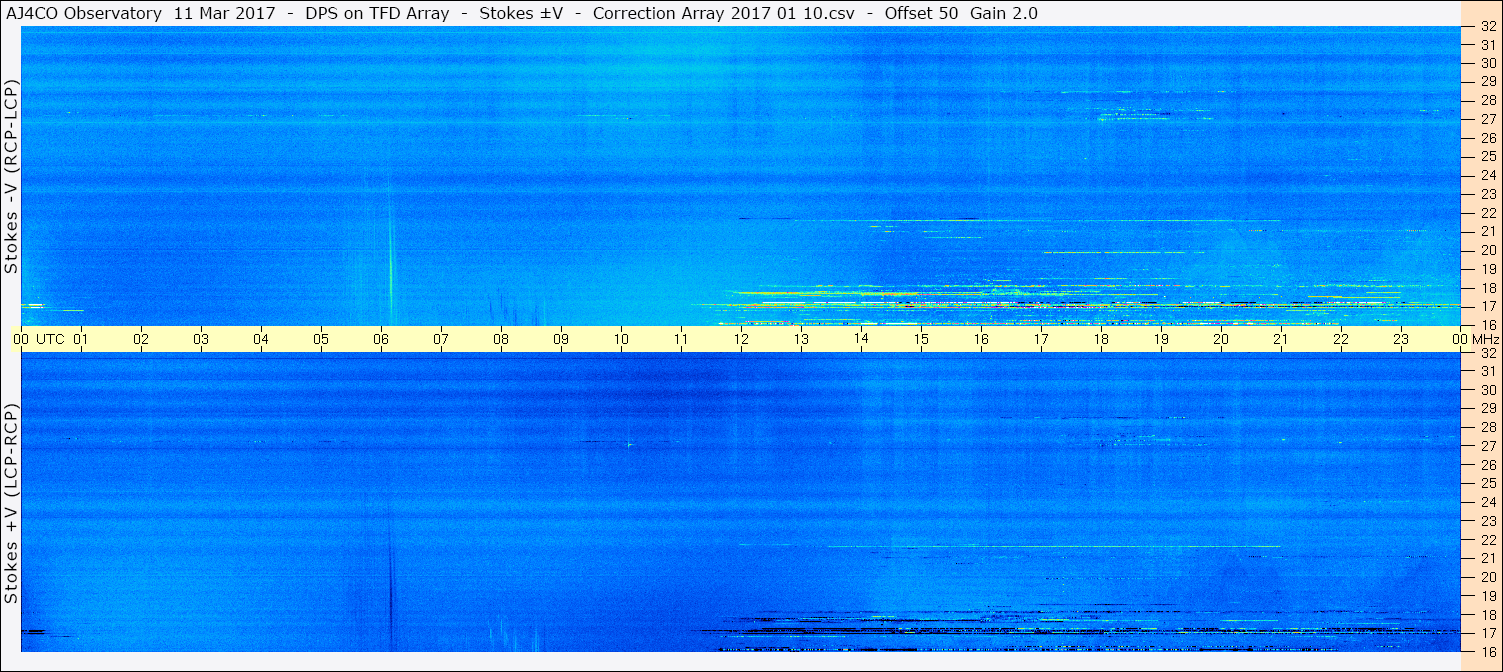This screenshot has width=1503, height=672.
Task: Select hour 16 on the horizontal time axis
Action: coord(981,339)
